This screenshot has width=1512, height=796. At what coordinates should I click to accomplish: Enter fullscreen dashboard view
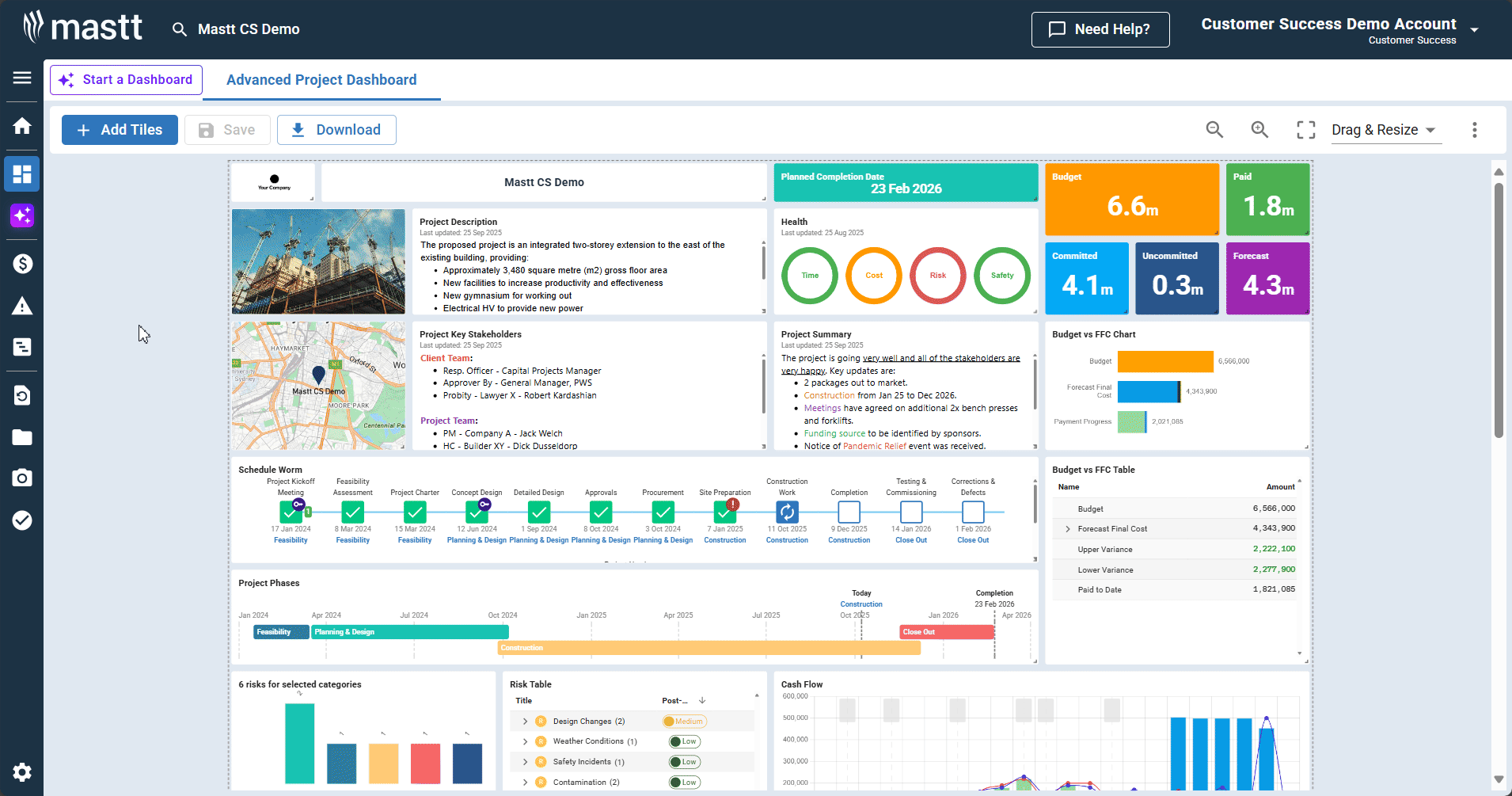coord(1305,130)
